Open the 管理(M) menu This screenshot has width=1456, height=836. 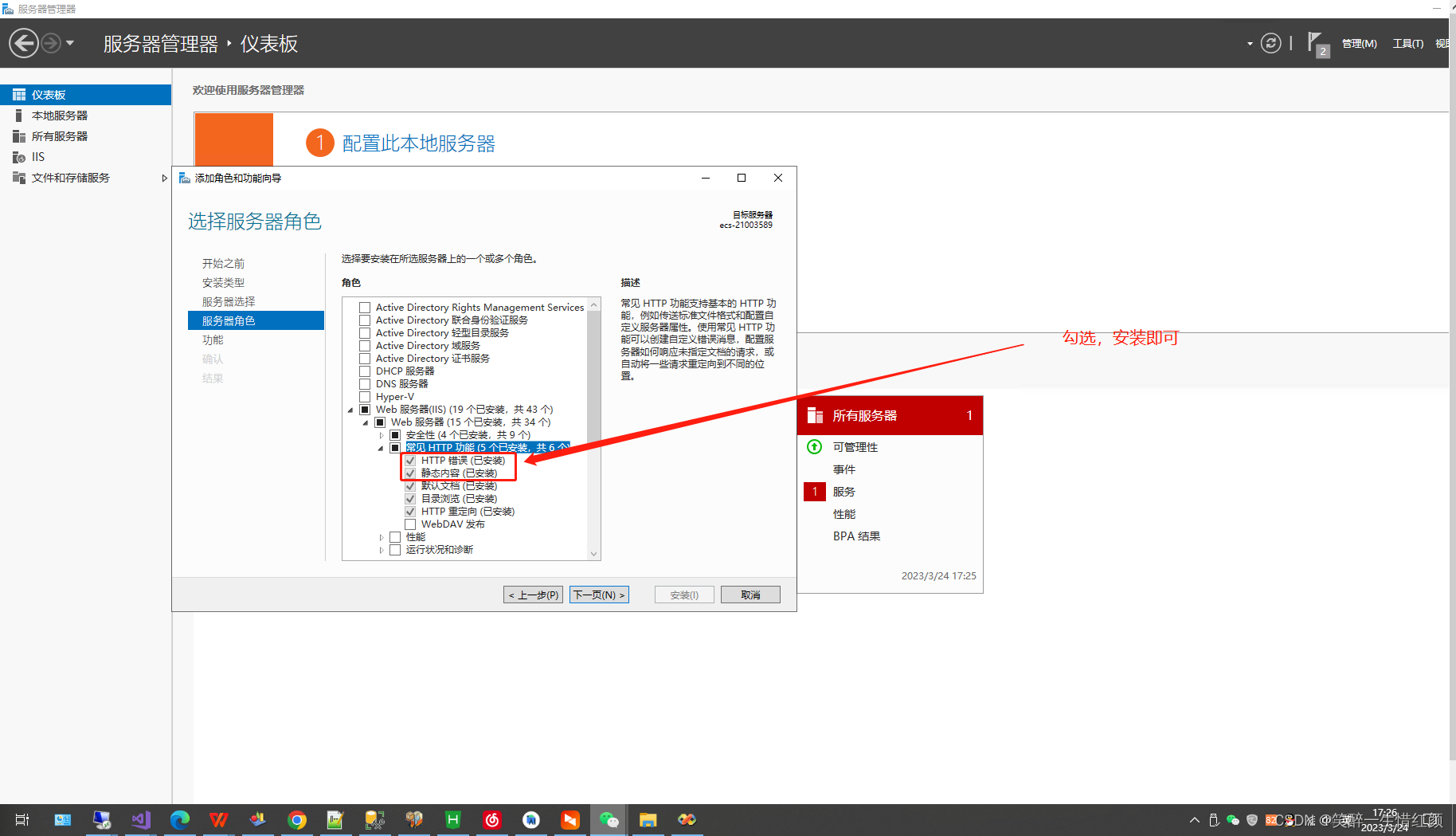coord(1359,44)
